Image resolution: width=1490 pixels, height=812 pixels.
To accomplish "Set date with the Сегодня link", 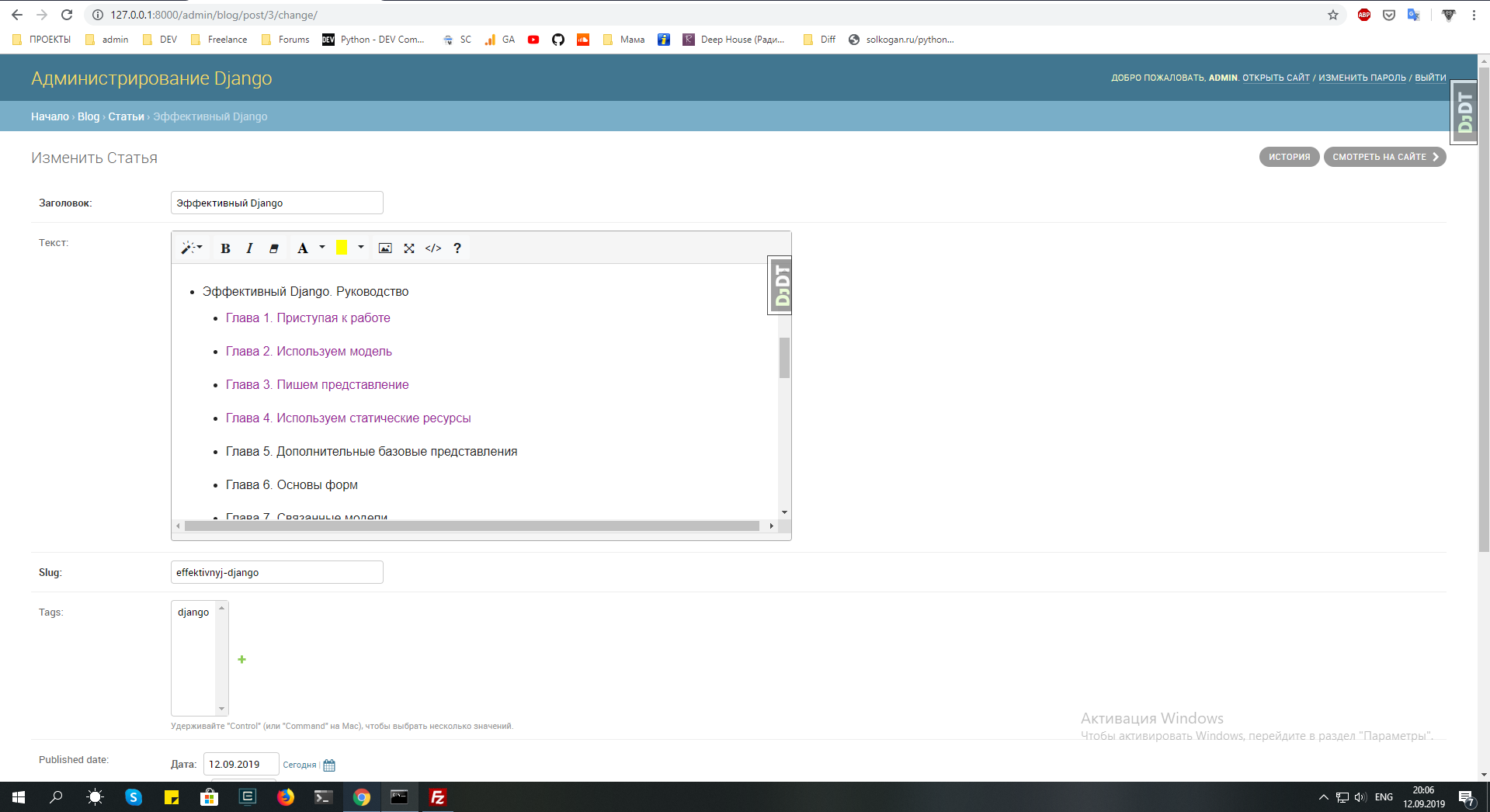I will pos(300,765).
